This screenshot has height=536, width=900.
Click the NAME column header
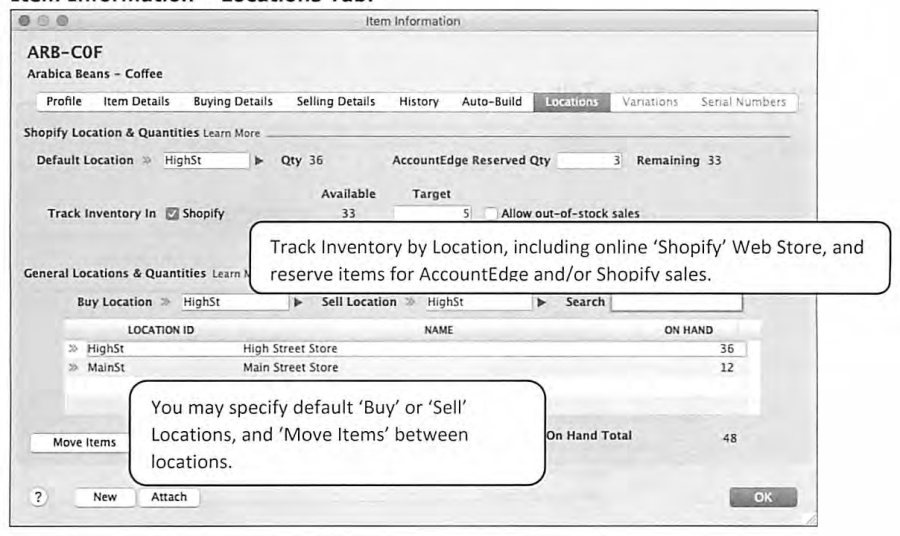439,330
